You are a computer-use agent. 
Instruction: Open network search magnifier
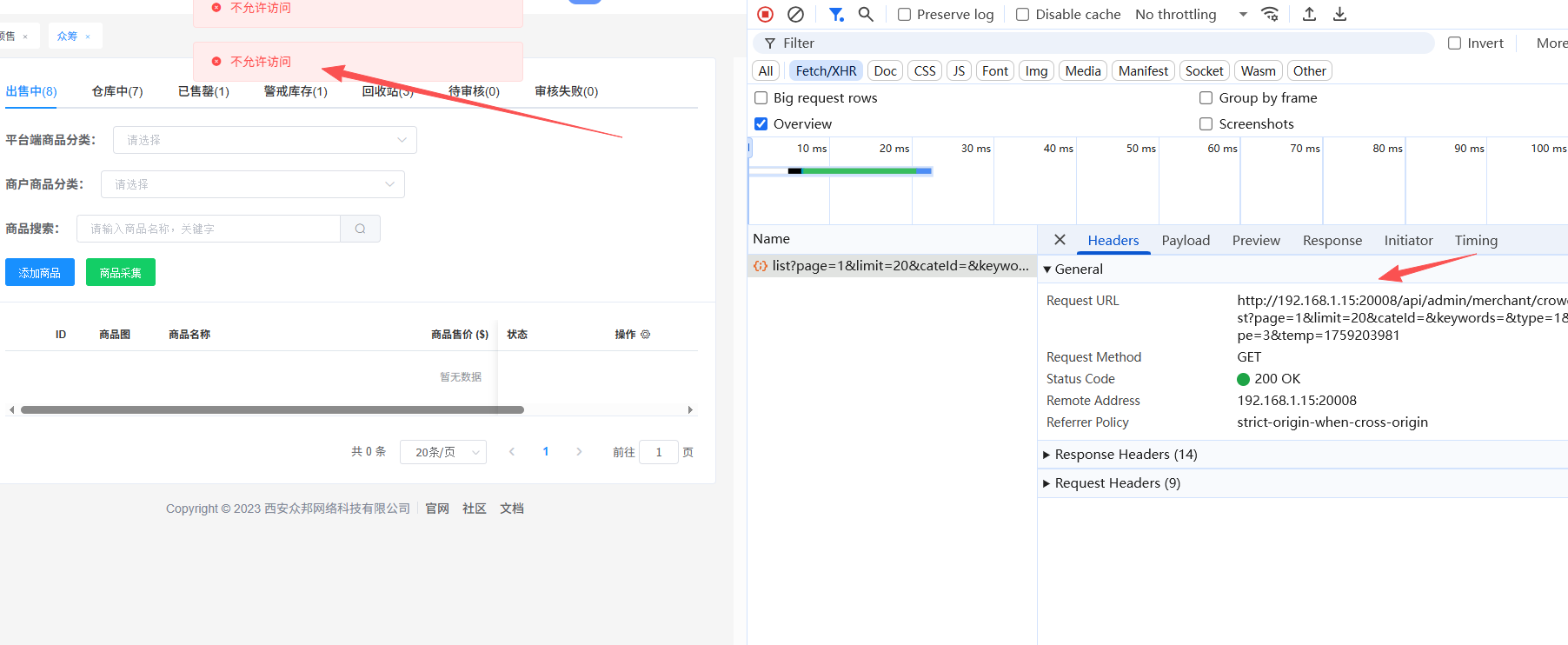tap(866, 14)
